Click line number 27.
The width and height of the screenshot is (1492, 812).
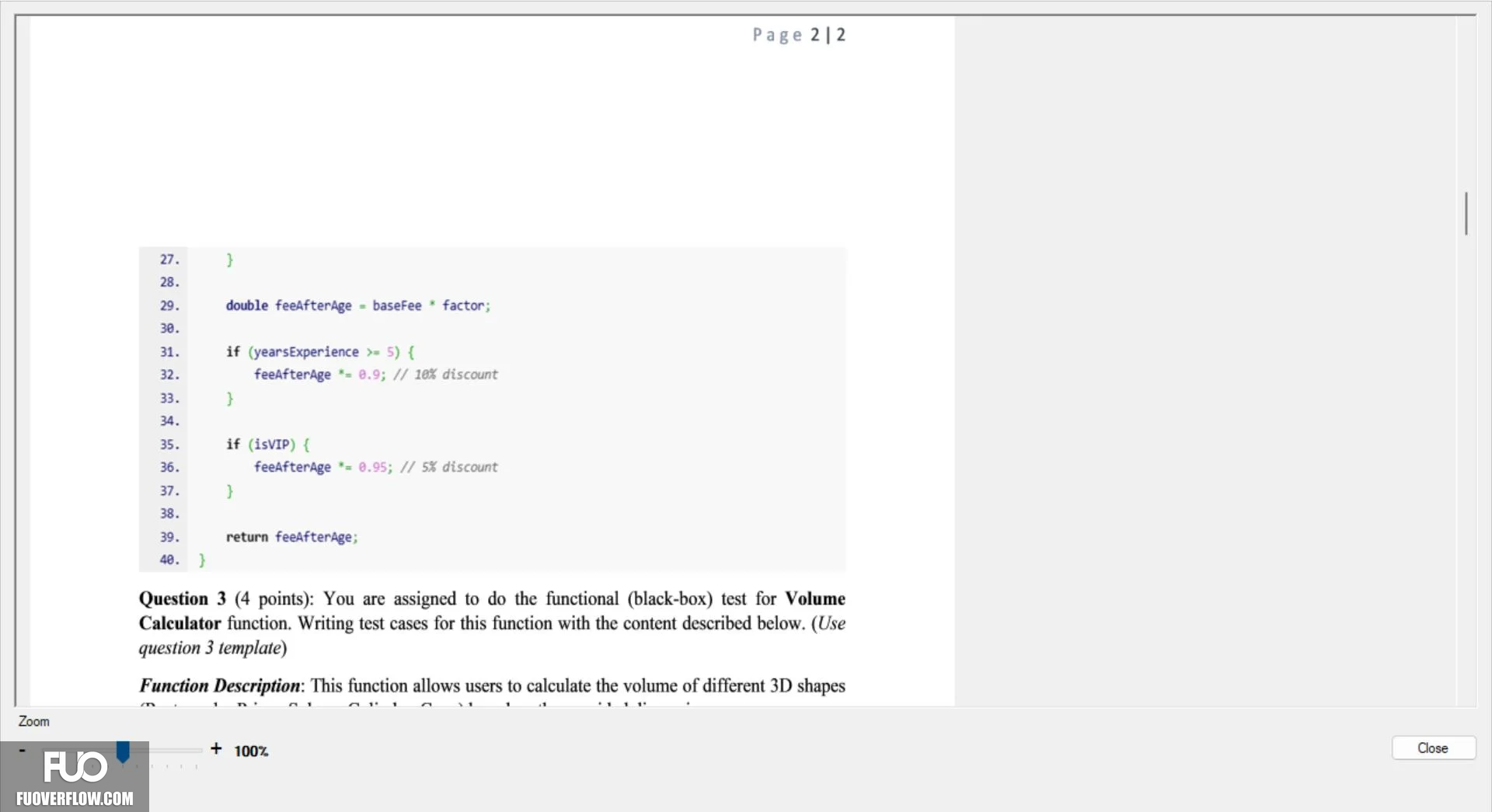click(169, 260)
